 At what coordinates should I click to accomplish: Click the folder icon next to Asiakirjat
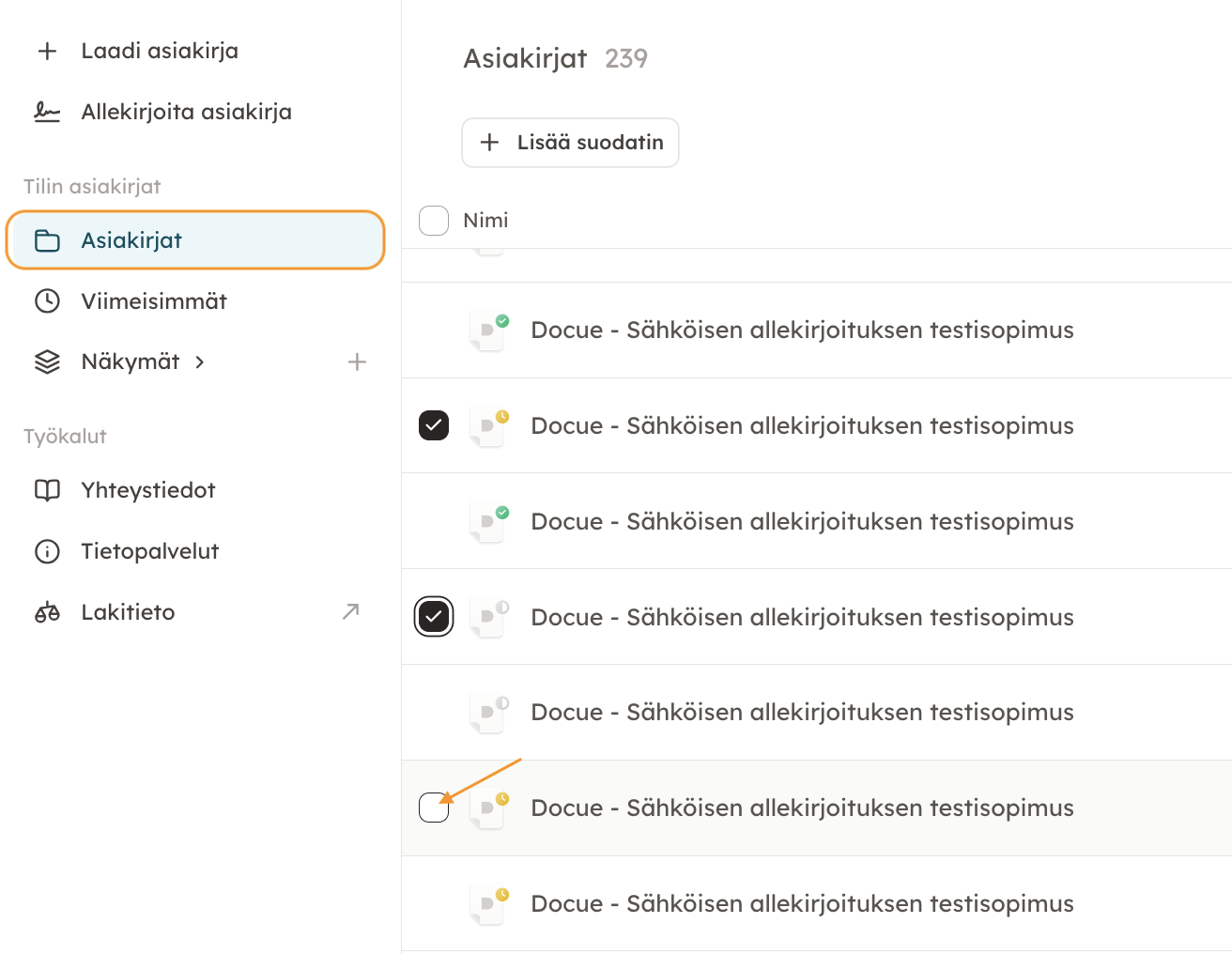pos(47,240)
